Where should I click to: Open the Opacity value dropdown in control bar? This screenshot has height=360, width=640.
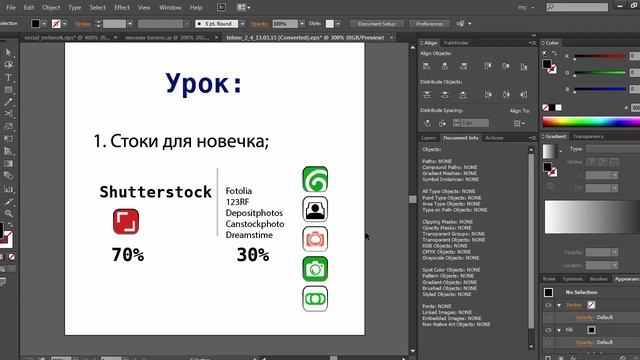[x=302, y=24]
